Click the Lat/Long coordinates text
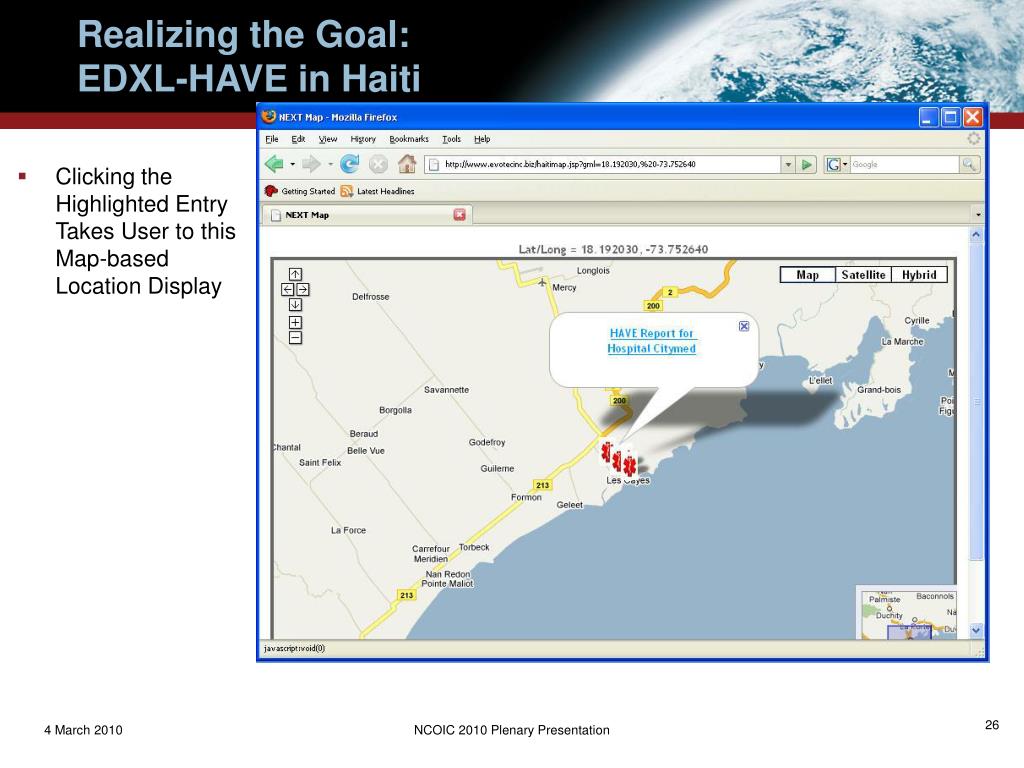Image resolution: width=1024 pixels, height=768 pixels. [x=613, y=249]
